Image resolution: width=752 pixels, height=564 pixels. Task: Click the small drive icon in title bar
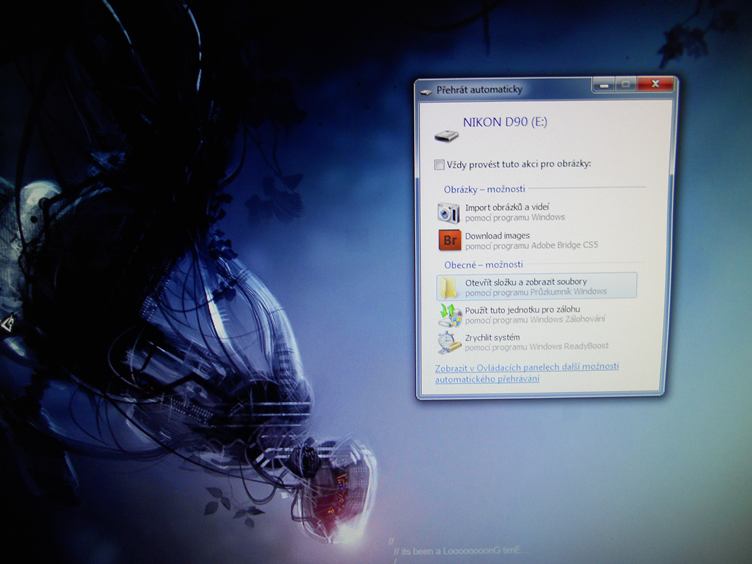(x=426, y=91)
